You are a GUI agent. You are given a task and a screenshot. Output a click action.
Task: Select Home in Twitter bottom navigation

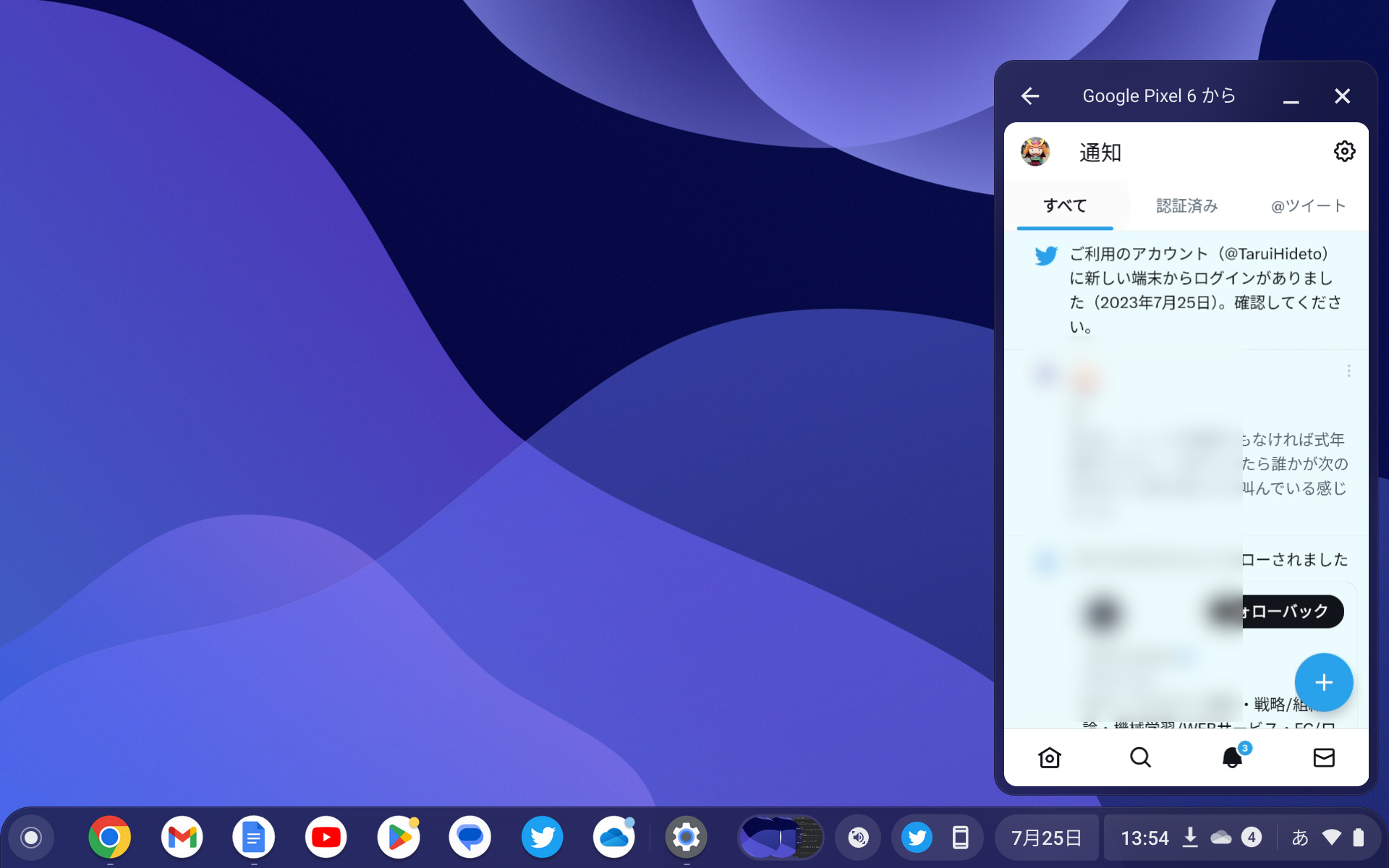point(1049,757)
